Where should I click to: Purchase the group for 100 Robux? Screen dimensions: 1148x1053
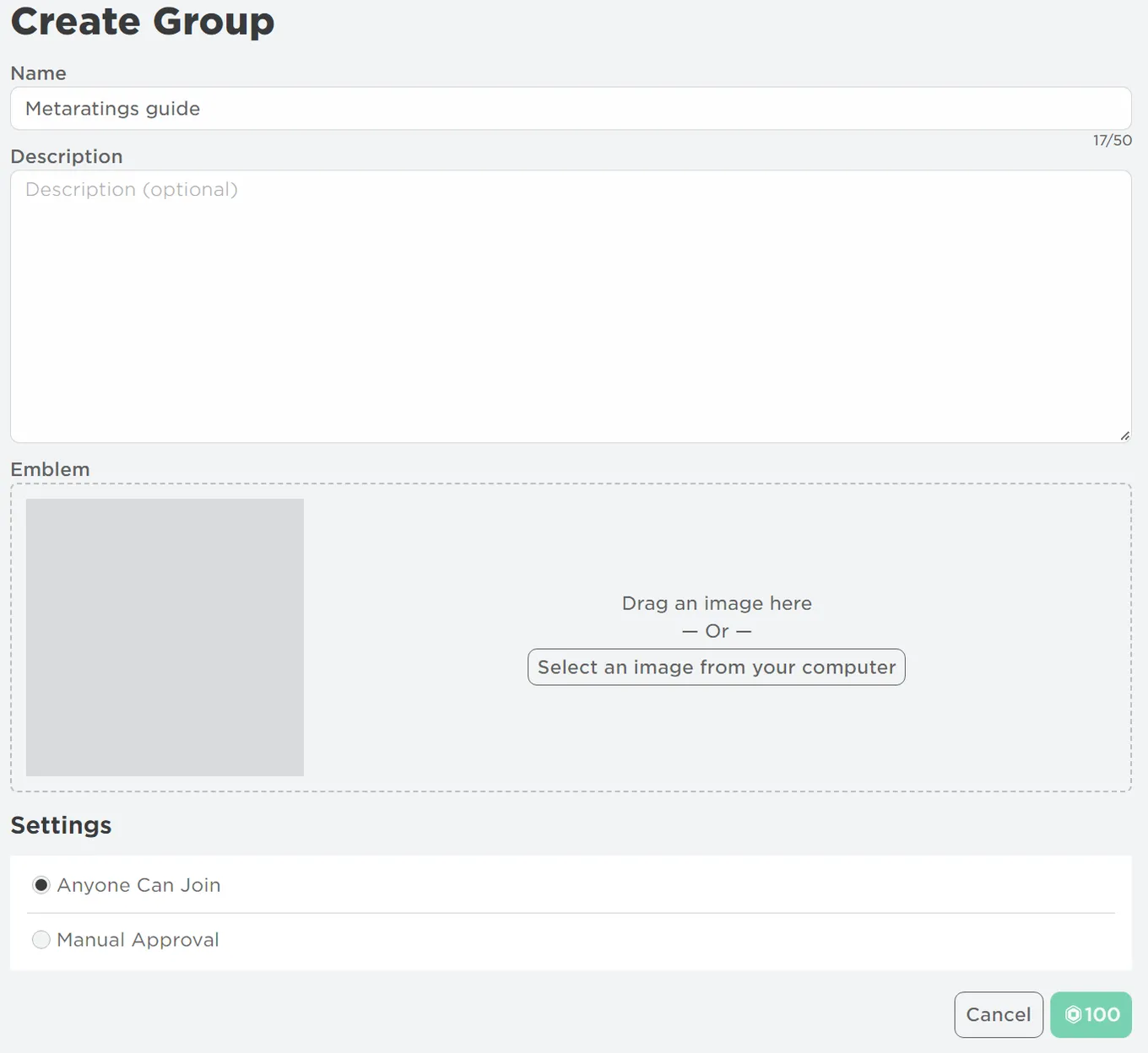(x=1091, y=1015)
